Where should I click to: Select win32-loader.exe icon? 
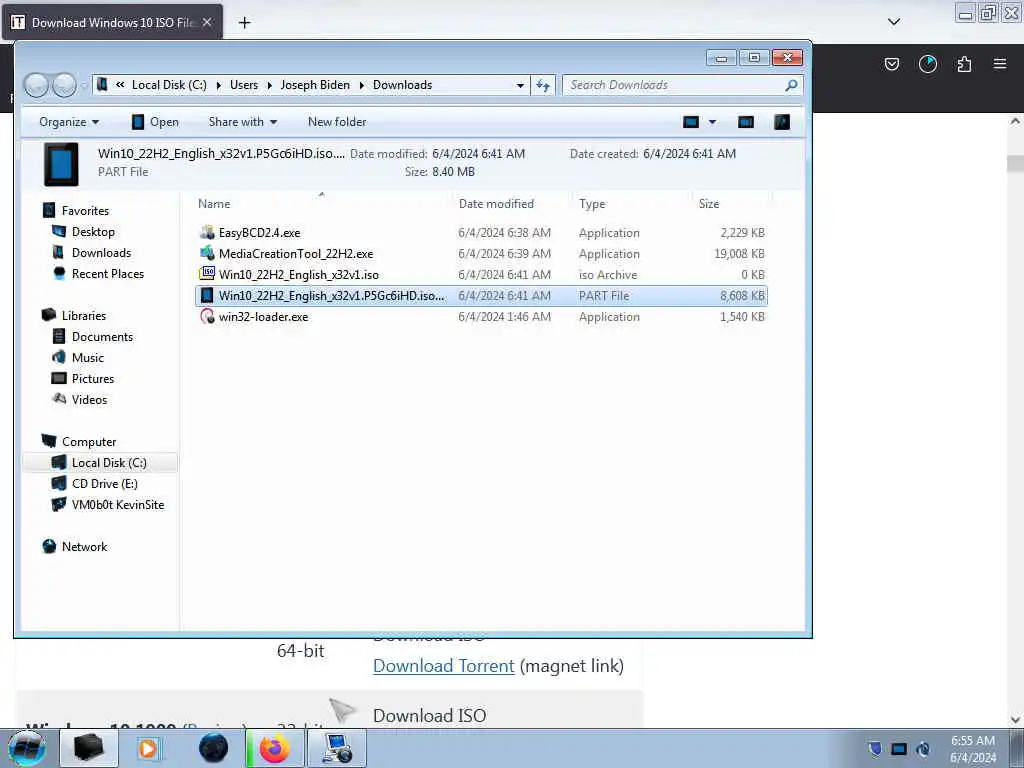[x=207, y=317]
